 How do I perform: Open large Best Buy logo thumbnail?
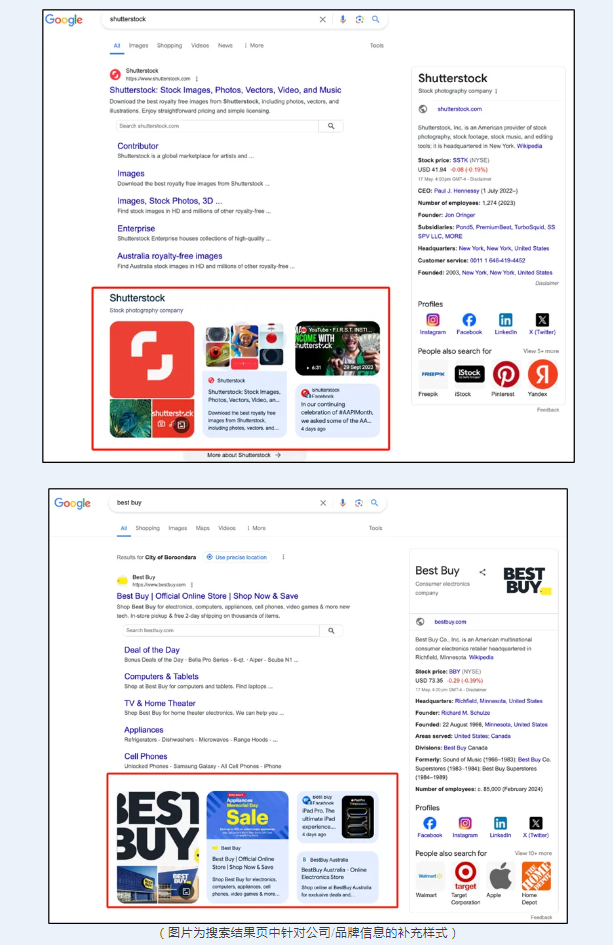click(157, 826)
